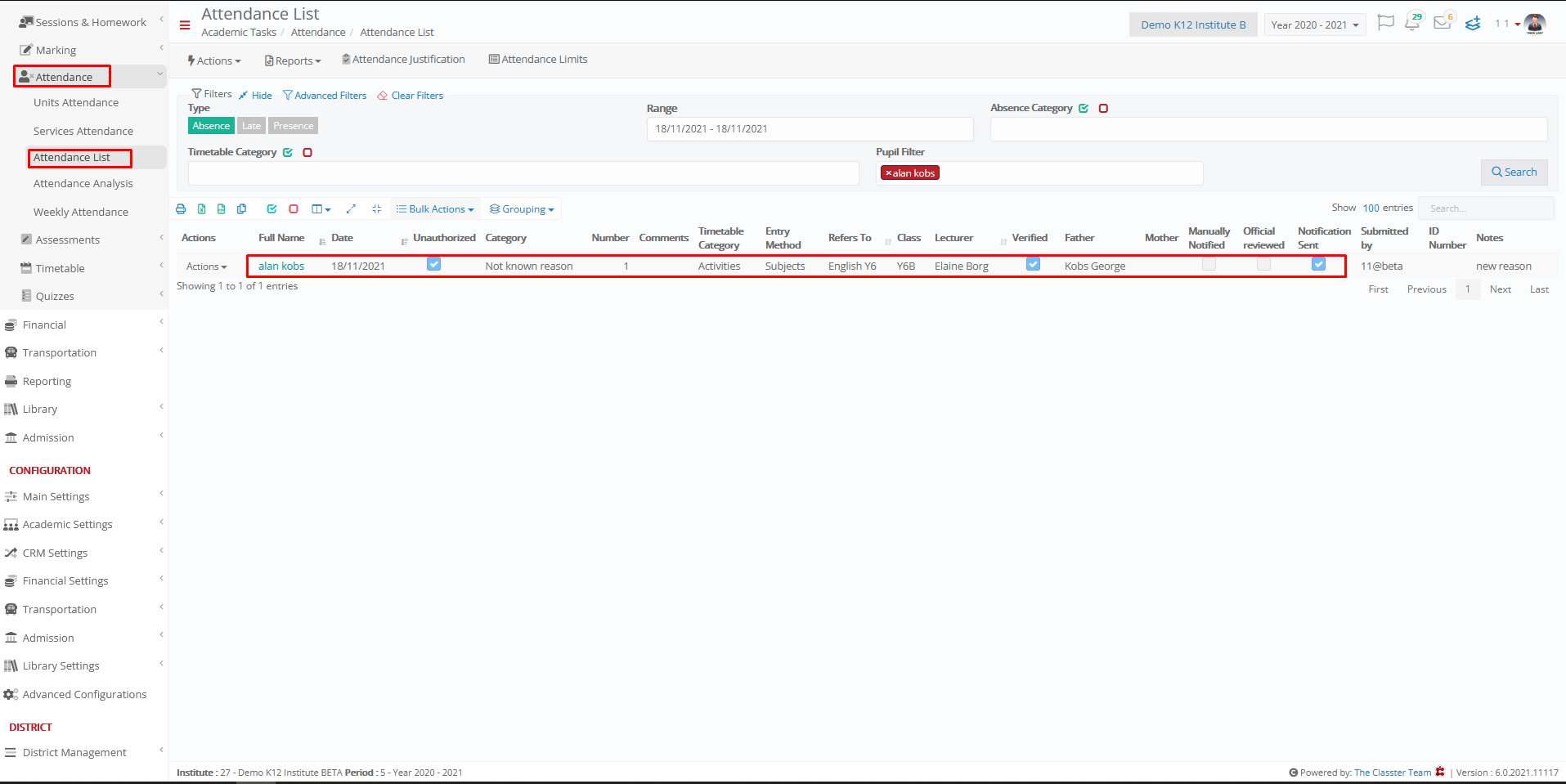Click the date Range input field
The width and height of the screenshot is (1566, 784).
point(810,129)
